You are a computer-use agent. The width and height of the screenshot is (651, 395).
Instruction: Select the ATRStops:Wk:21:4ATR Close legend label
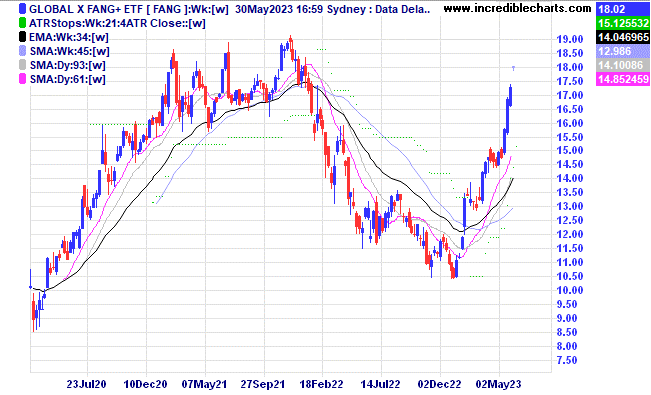tap(117, 23)
